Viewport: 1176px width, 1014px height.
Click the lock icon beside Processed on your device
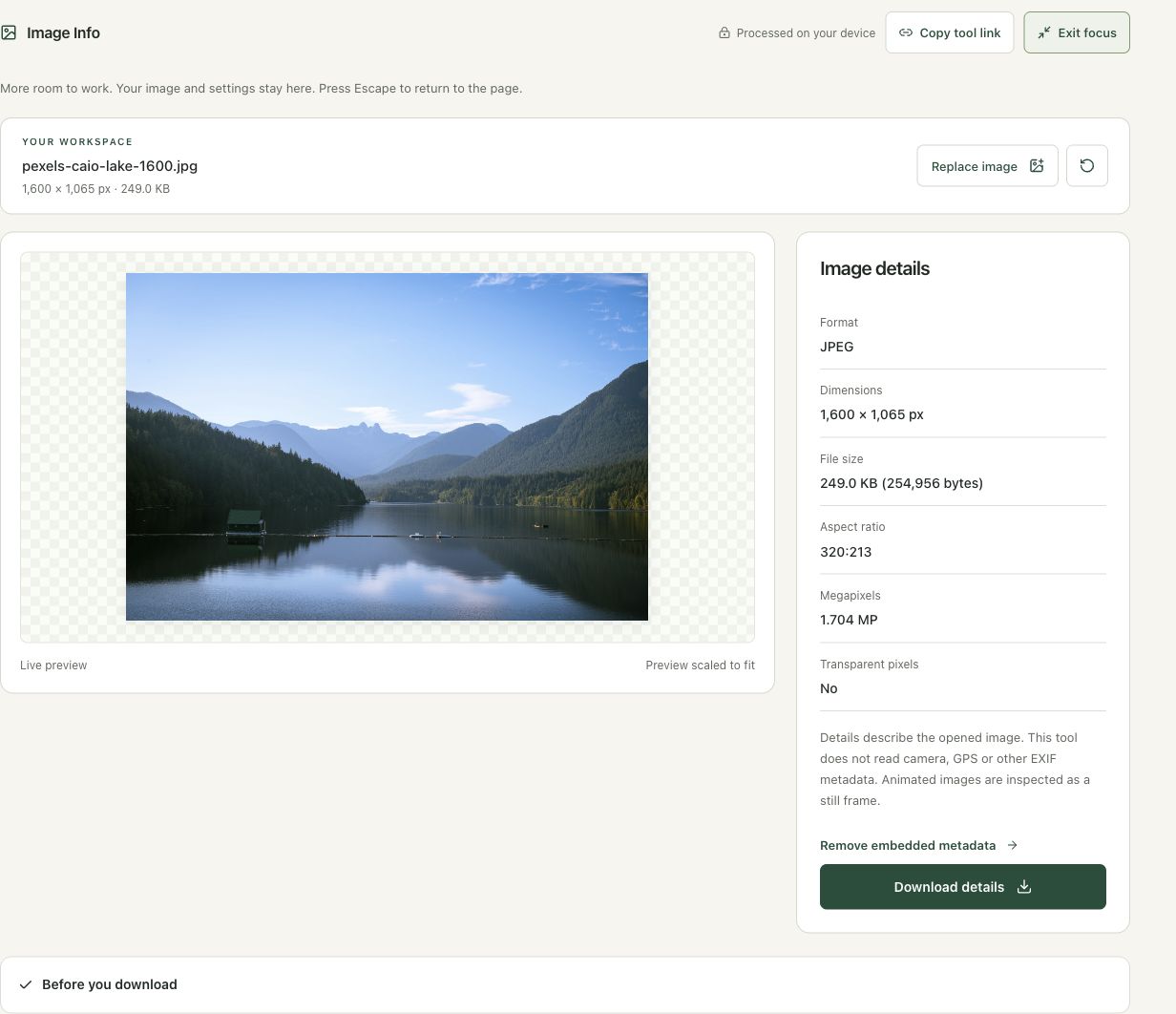point(724,32)
